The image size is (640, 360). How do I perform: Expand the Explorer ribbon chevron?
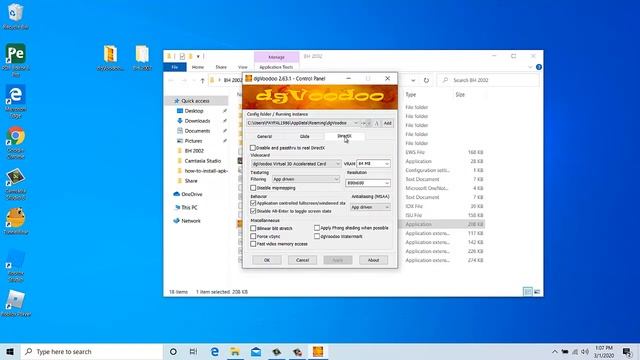[x=530, y=67]
